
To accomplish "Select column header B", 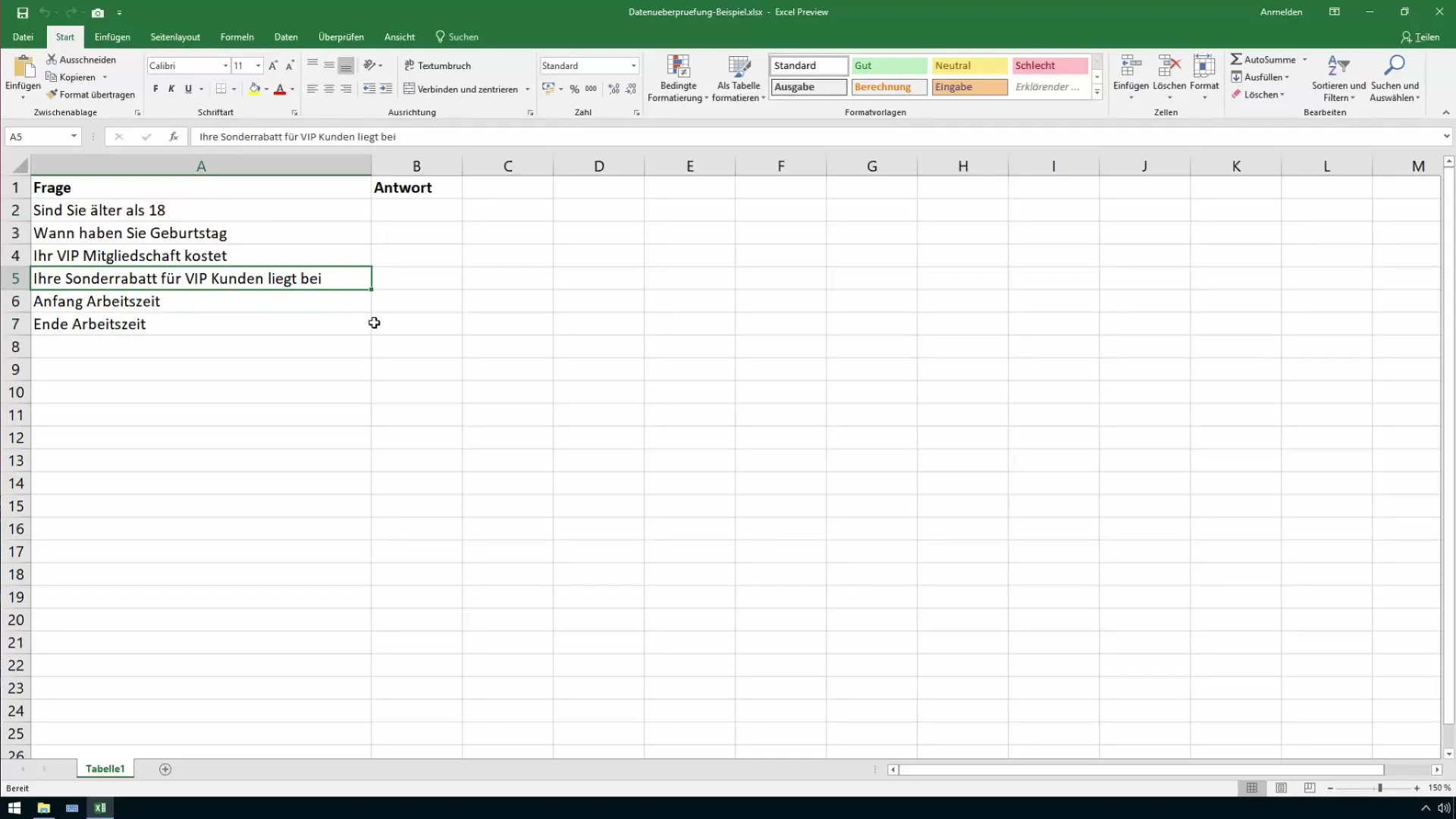I will pos(416,165).
